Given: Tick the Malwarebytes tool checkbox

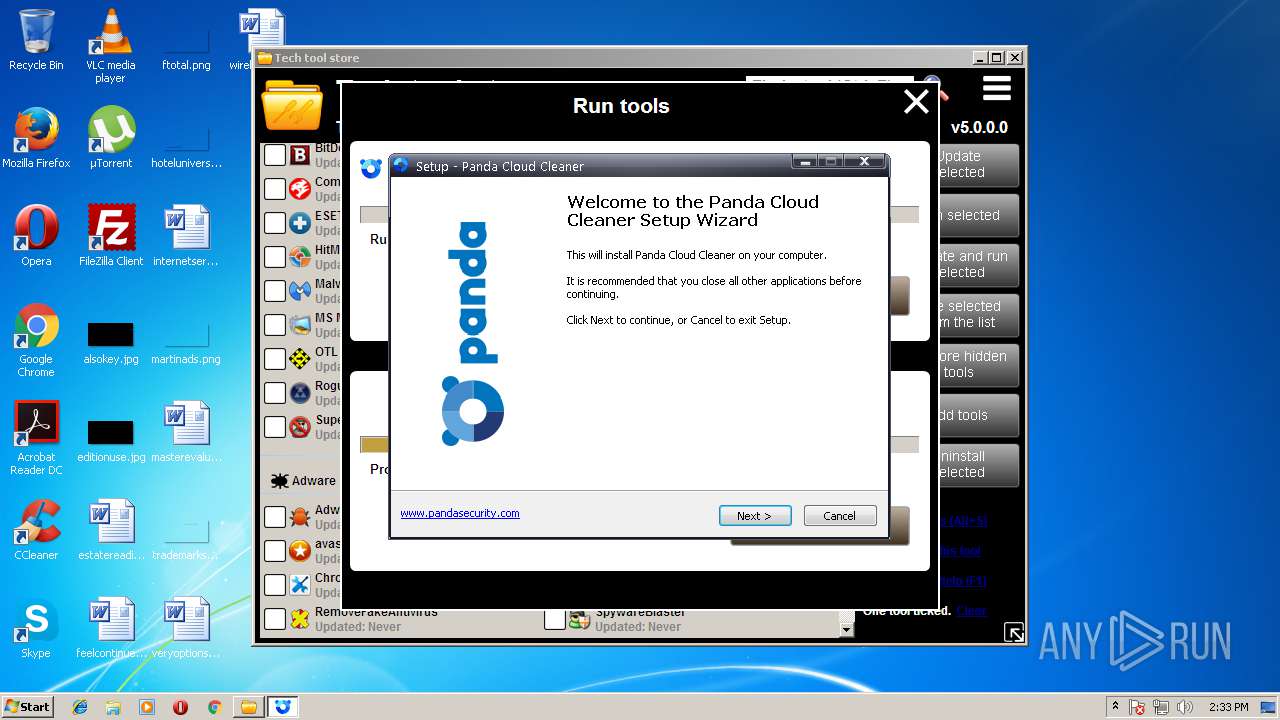Looking at the screenshot, I should [x=275, y=291].
